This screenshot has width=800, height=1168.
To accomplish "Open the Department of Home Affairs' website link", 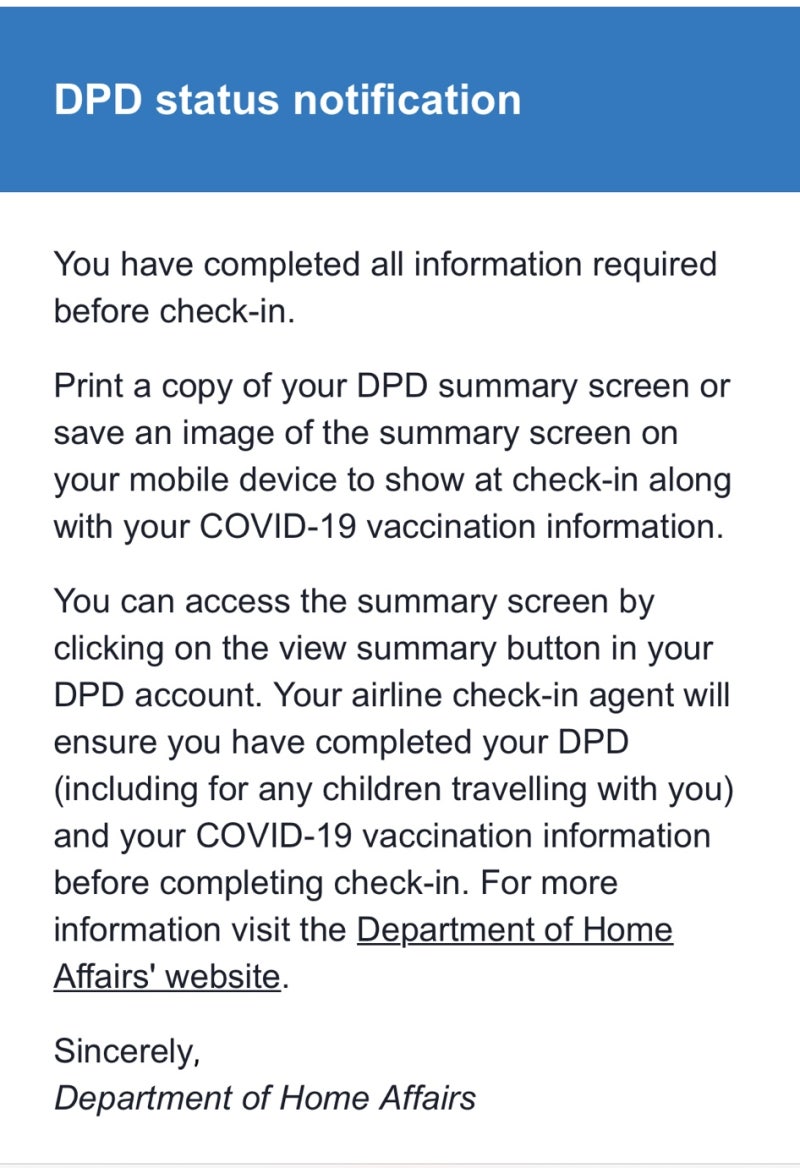I will (514, 929).
